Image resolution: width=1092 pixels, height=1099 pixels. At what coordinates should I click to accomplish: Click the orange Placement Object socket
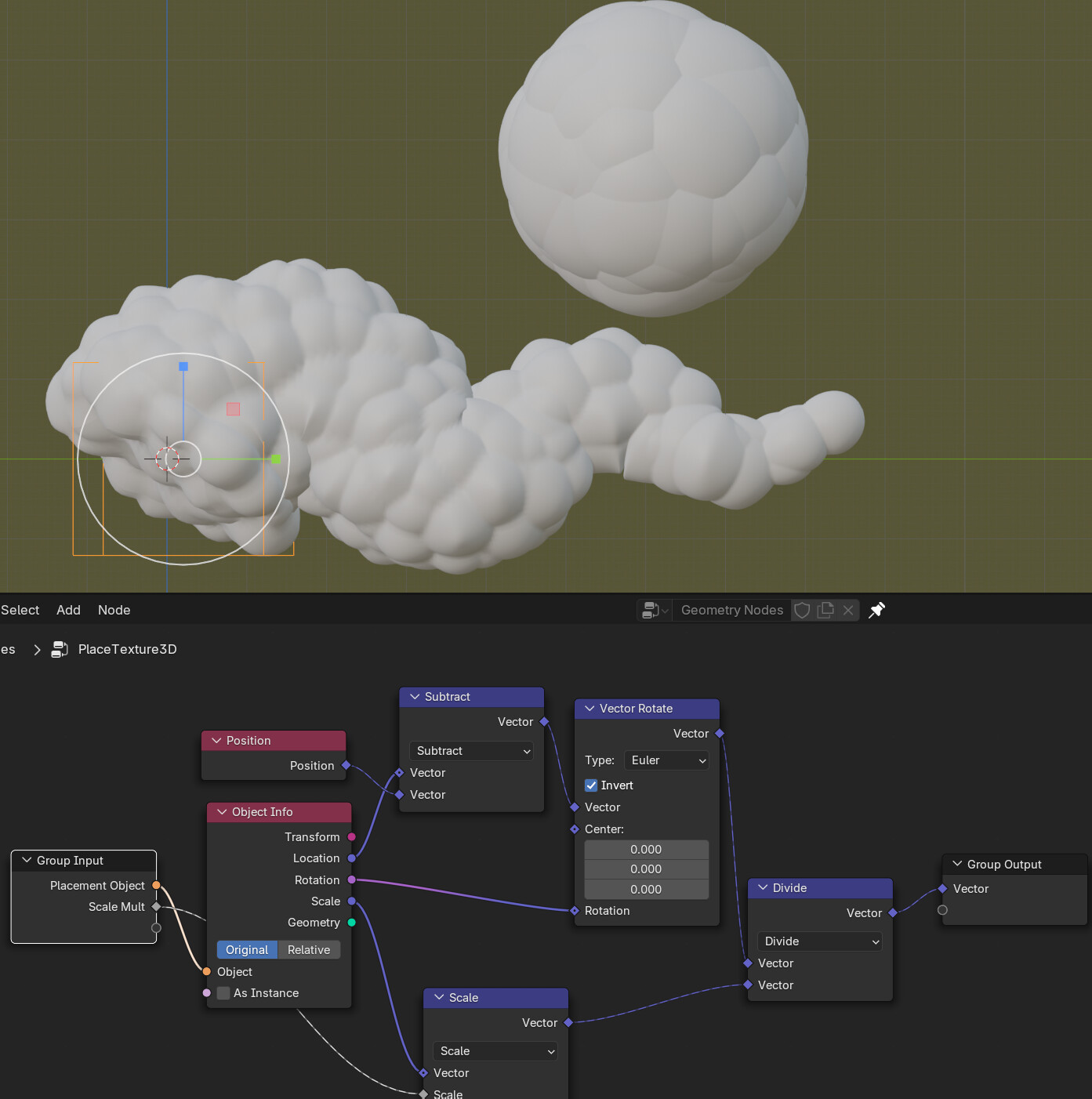pyautogui.click(x=156, y=886)
